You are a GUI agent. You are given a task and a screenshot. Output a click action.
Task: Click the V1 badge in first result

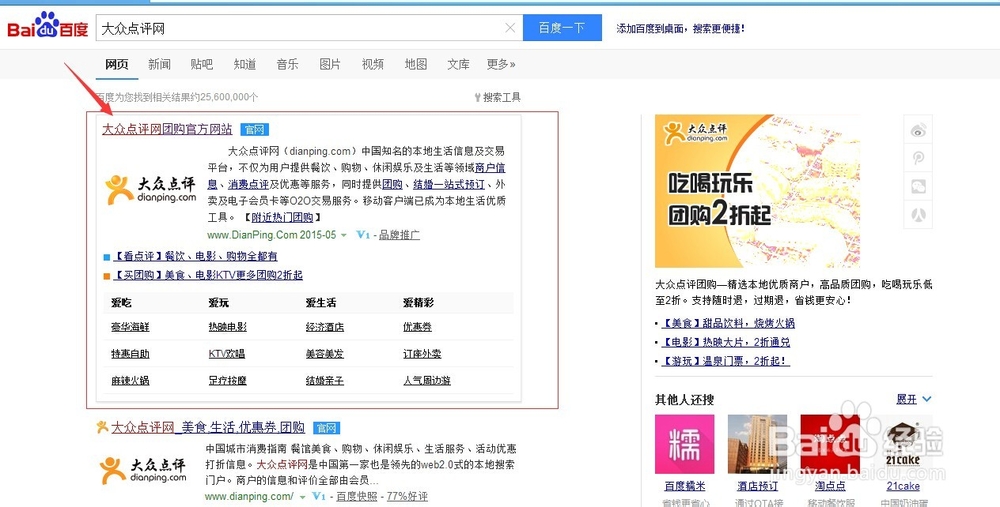[x=363, y=235]
